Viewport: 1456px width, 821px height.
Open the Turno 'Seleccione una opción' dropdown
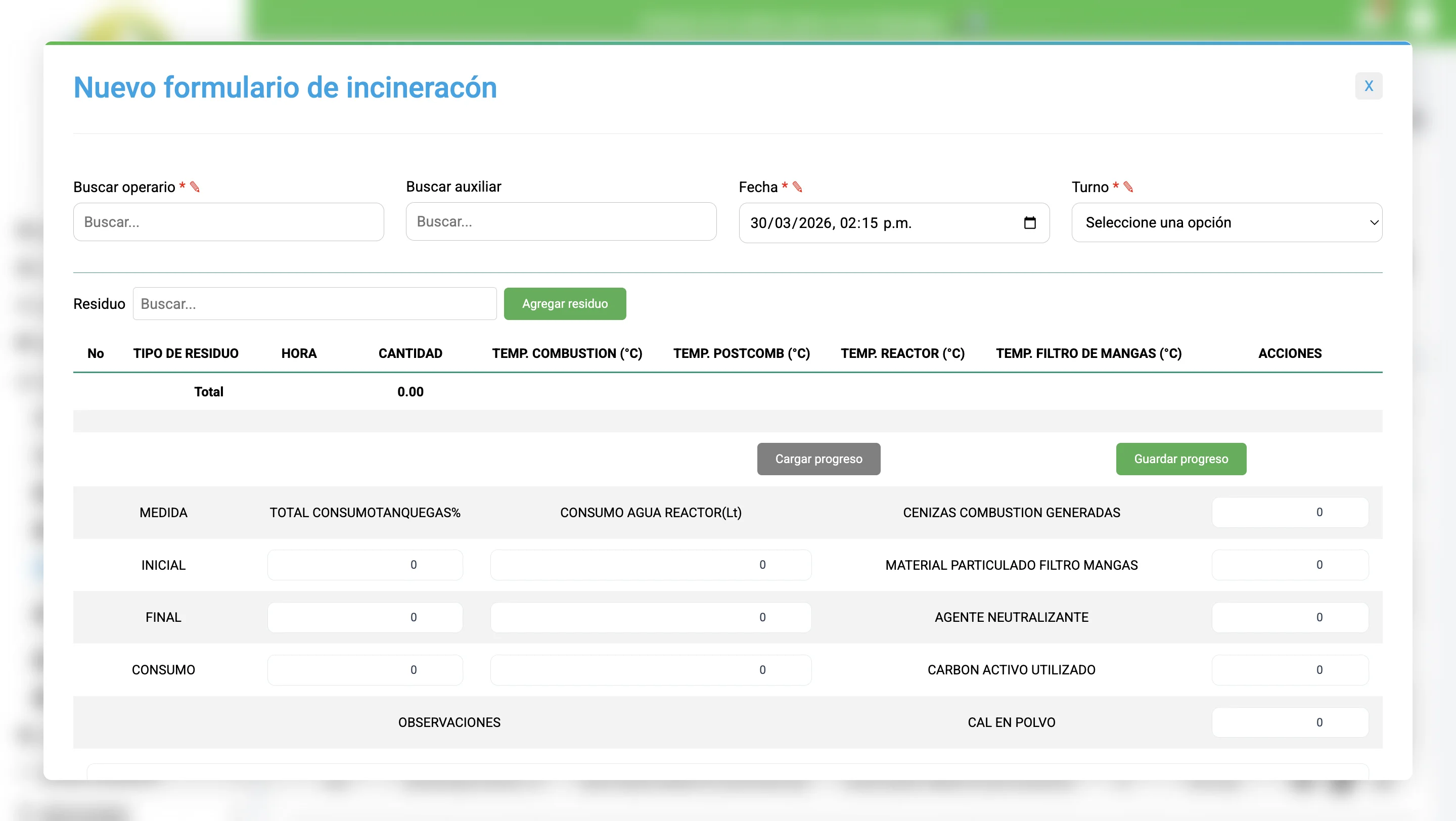pos(1225,222)
